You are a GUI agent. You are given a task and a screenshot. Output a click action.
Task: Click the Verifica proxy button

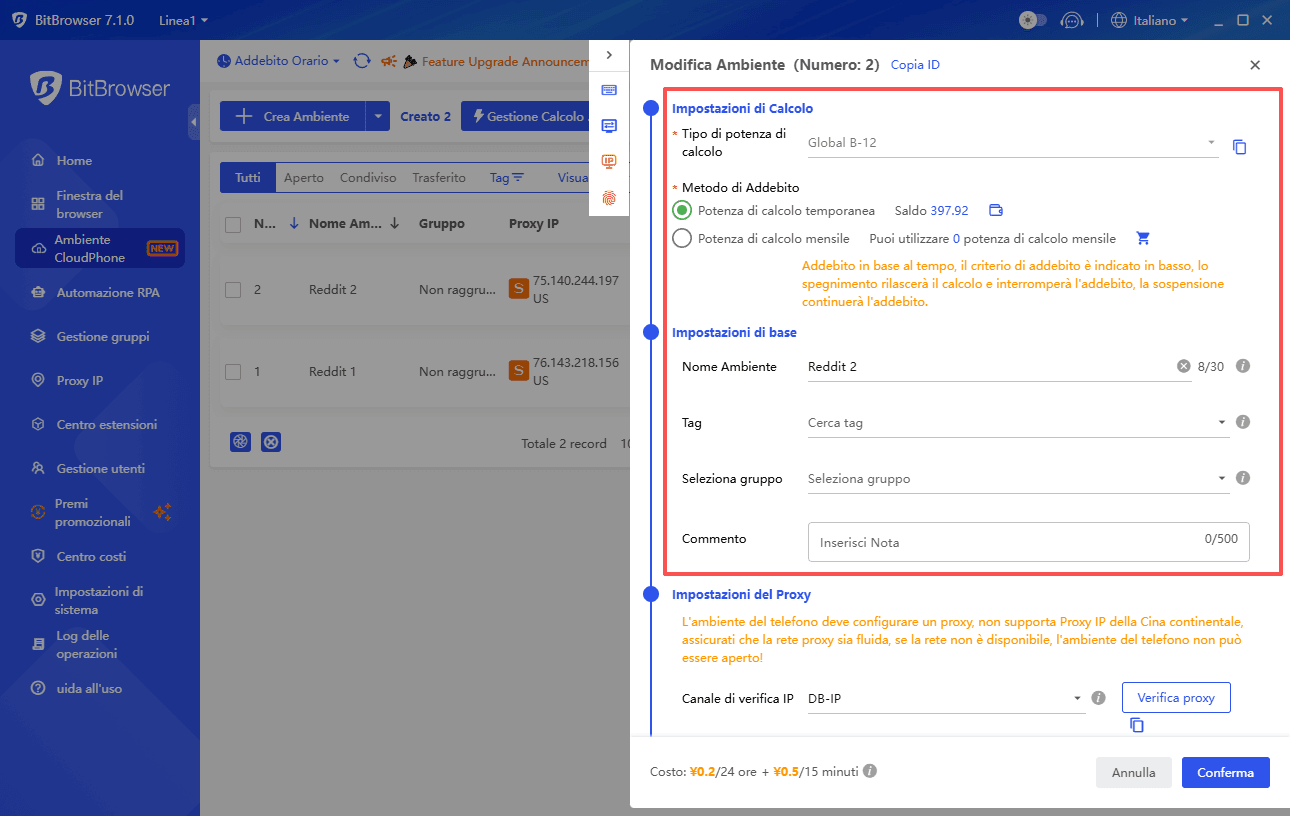point(1176,697)
